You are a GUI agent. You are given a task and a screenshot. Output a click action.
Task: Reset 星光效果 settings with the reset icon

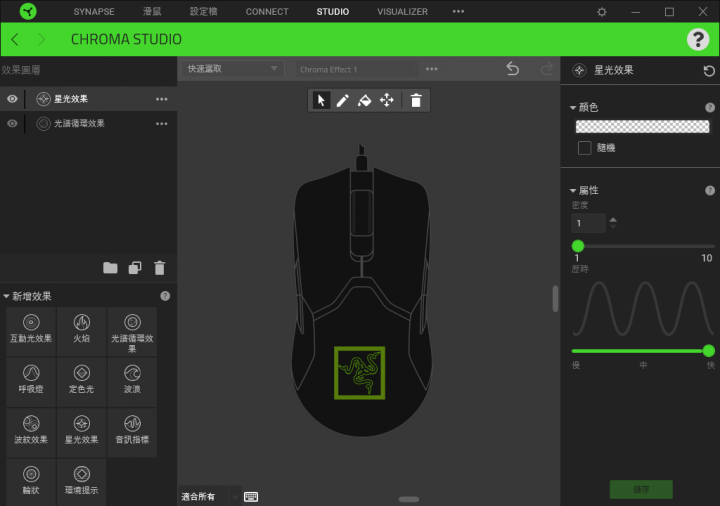click(x=709, y=71)
